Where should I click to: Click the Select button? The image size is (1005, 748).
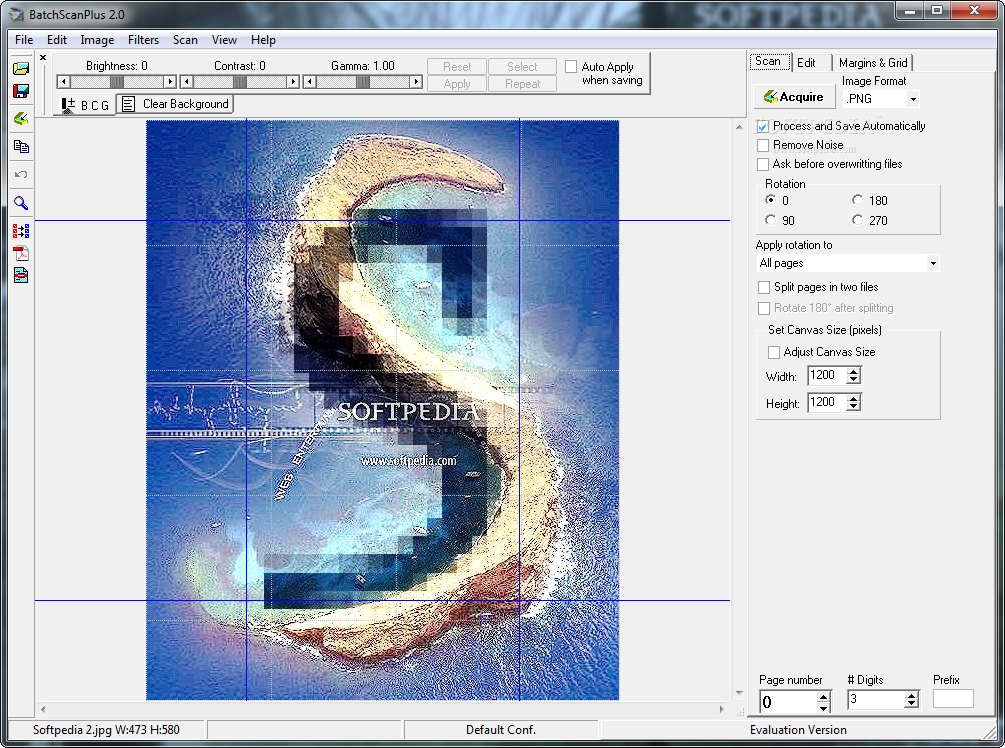522,67
